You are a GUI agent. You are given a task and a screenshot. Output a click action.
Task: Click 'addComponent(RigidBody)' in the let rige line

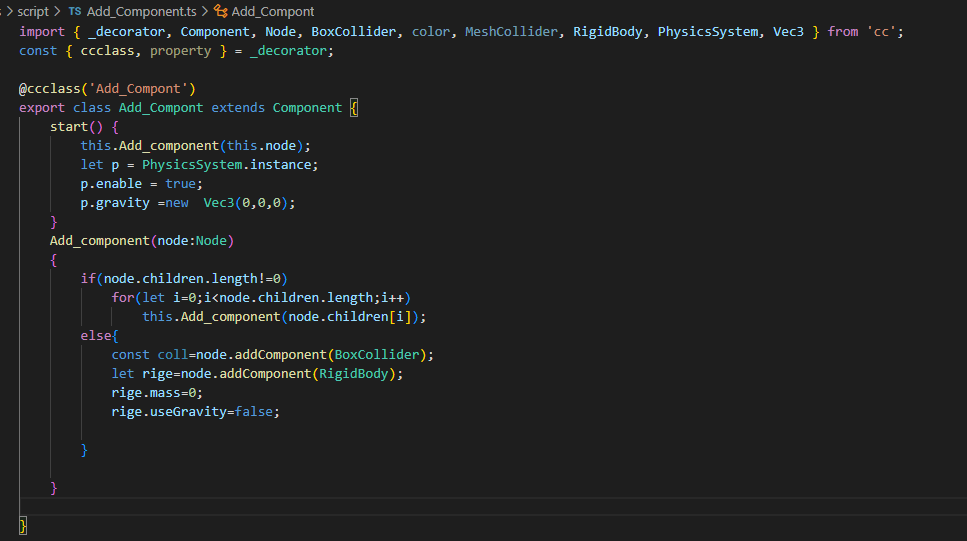(308, 374)
